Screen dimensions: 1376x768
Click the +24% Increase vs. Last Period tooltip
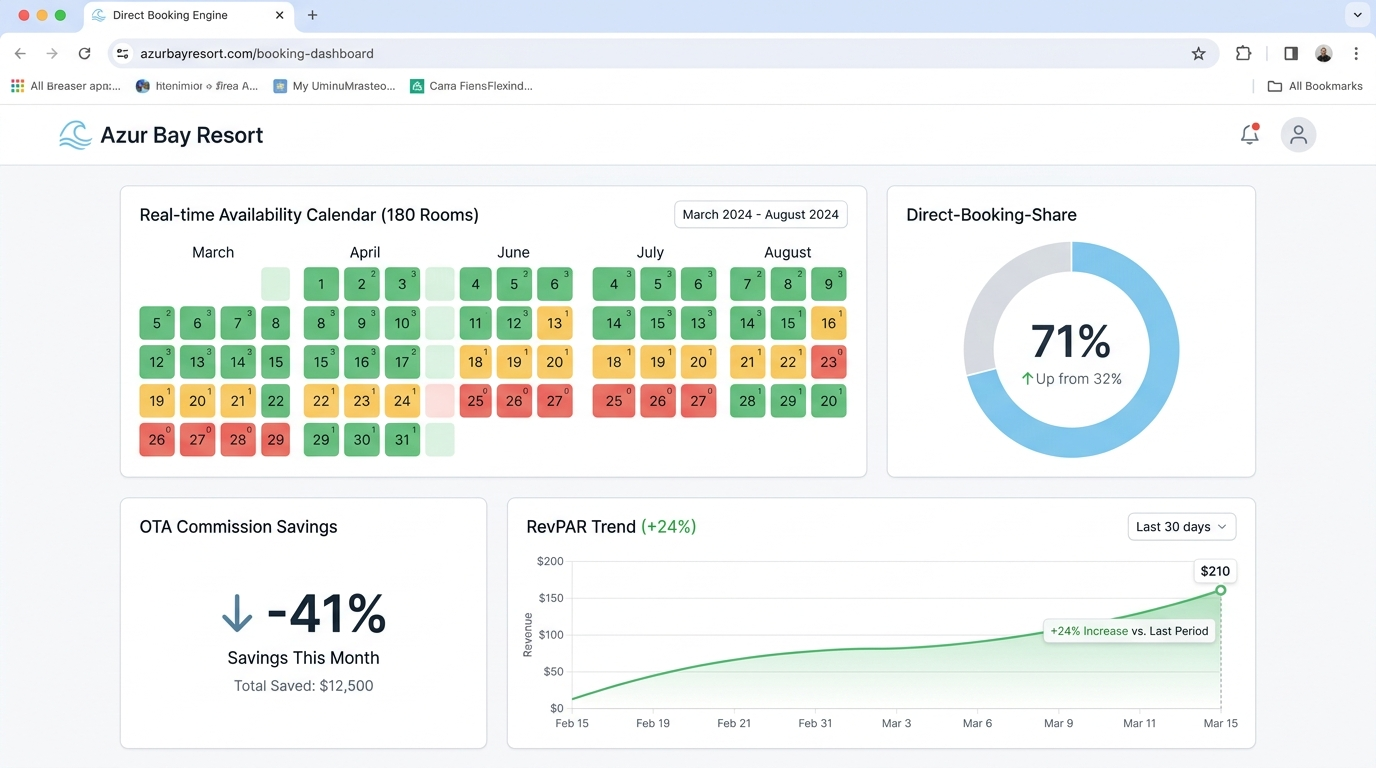click(1130, 631)
